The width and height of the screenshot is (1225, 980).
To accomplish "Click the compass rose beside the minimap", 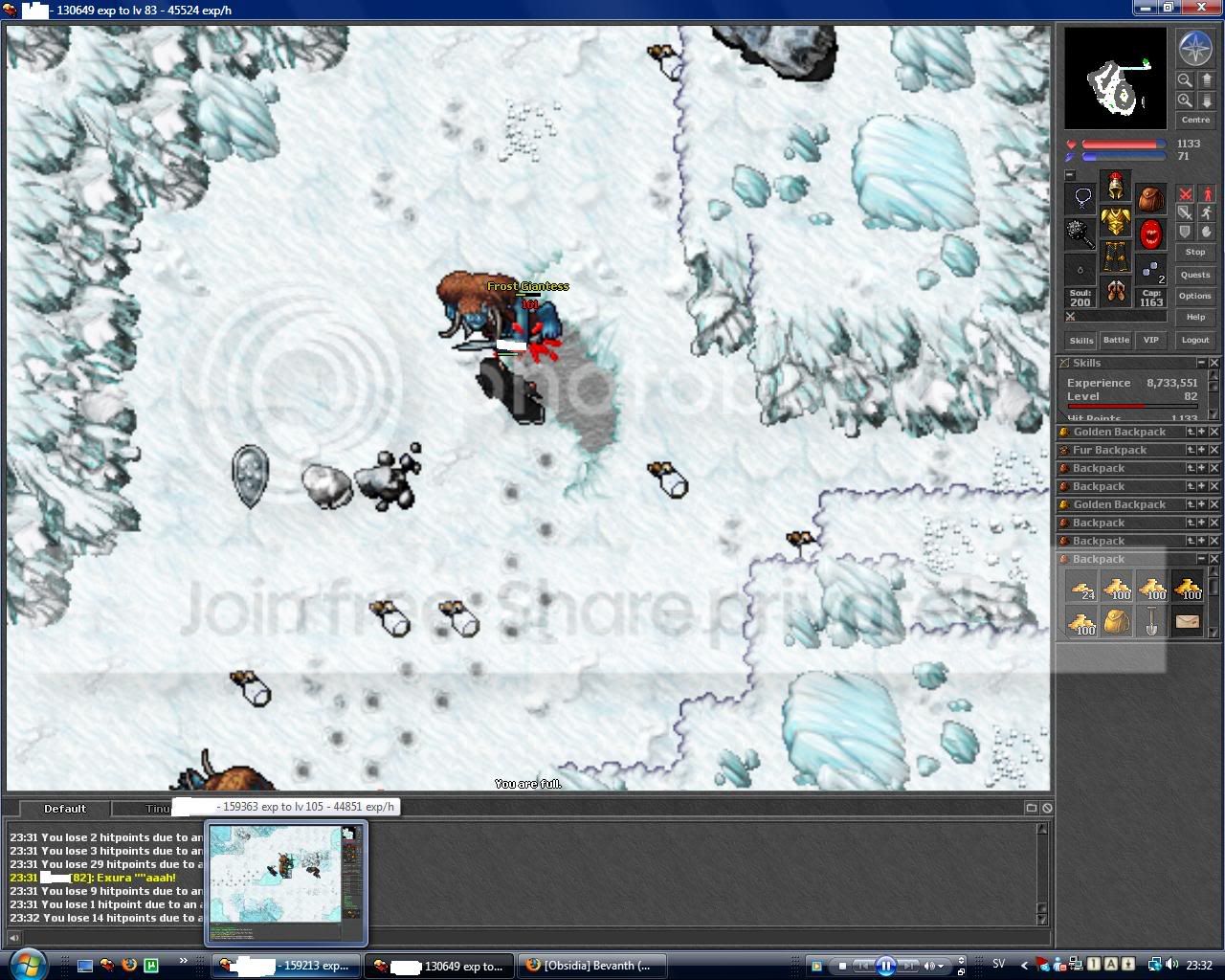I will (x=1194, y=49).
